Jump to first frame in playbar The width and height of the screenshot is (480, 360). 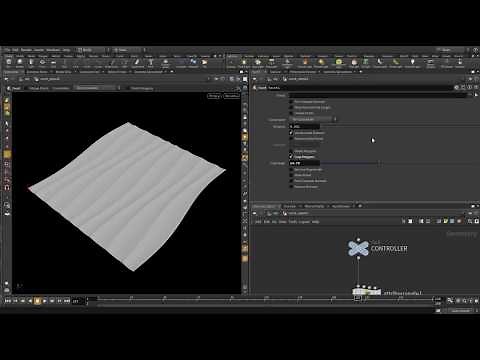coord(7,301)
